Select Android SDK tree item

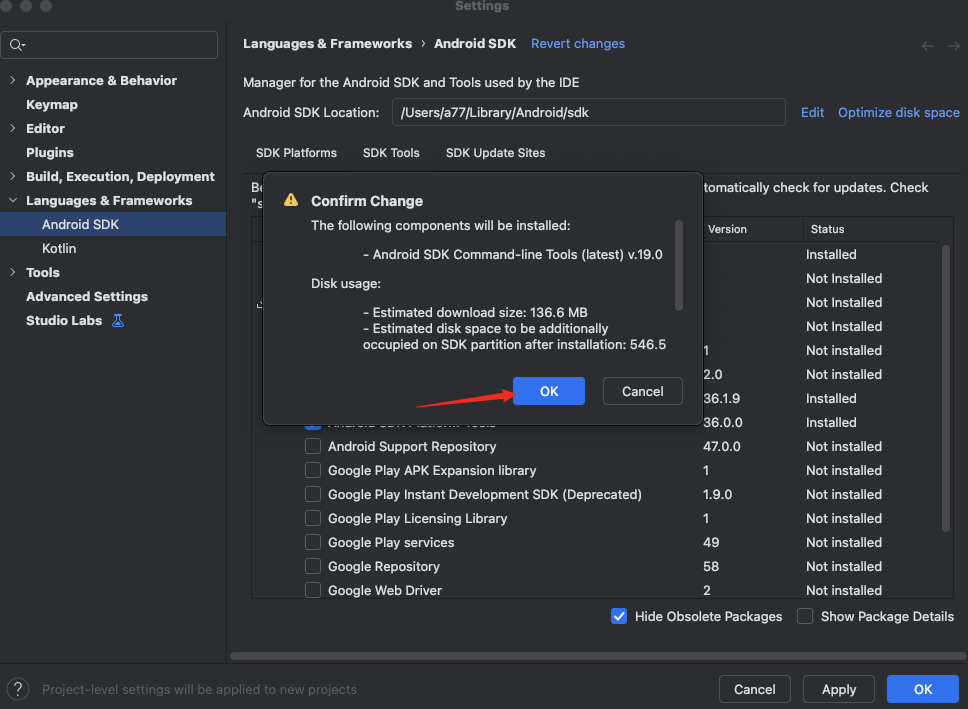point(113,224)
